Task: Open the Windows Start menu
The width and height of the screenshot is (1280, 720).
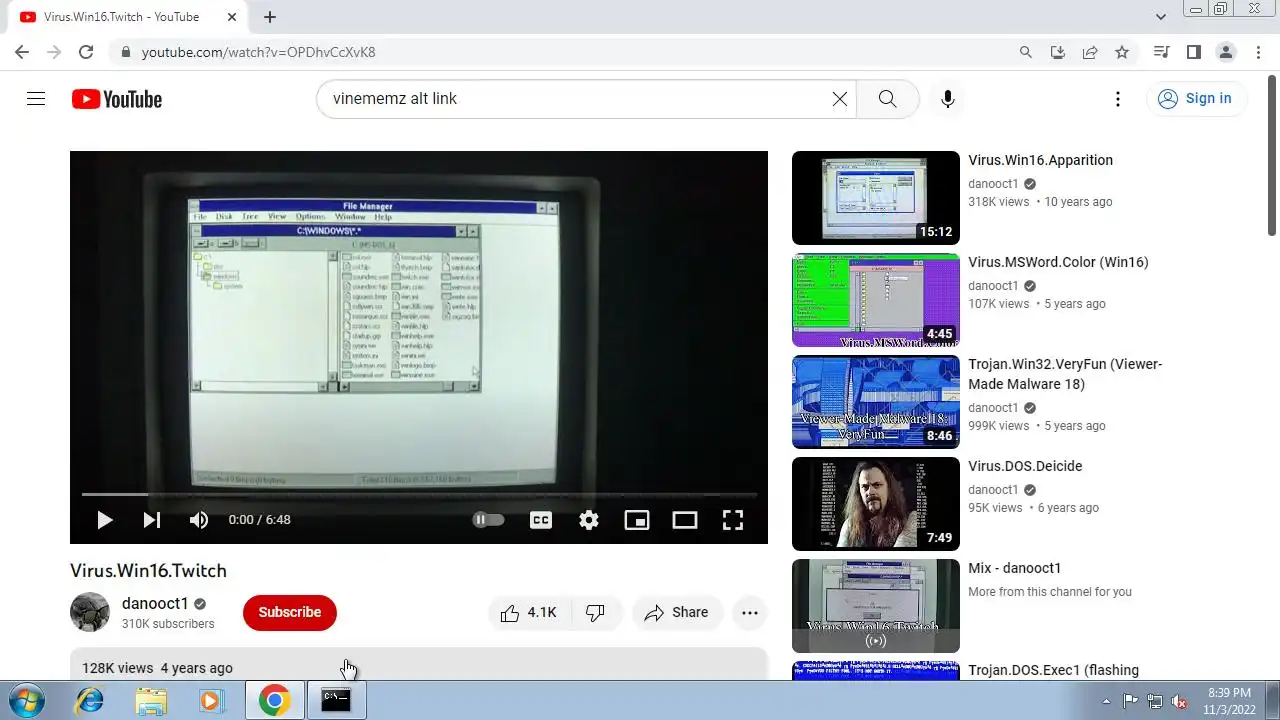Action: pyautogui.click(x=27, y=700)
